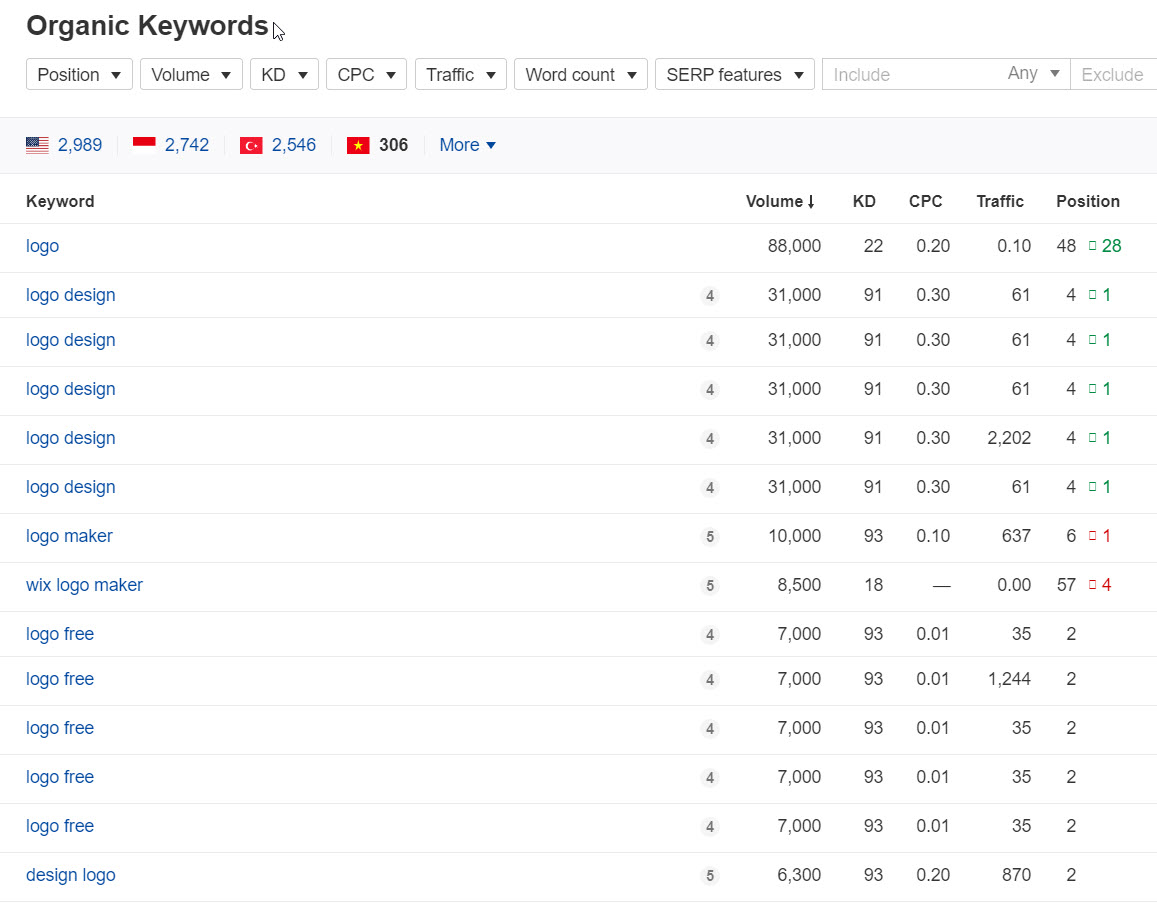Click word count badge on 'wix logo maker' row
1157x903 pixels.
pos(710,586)
